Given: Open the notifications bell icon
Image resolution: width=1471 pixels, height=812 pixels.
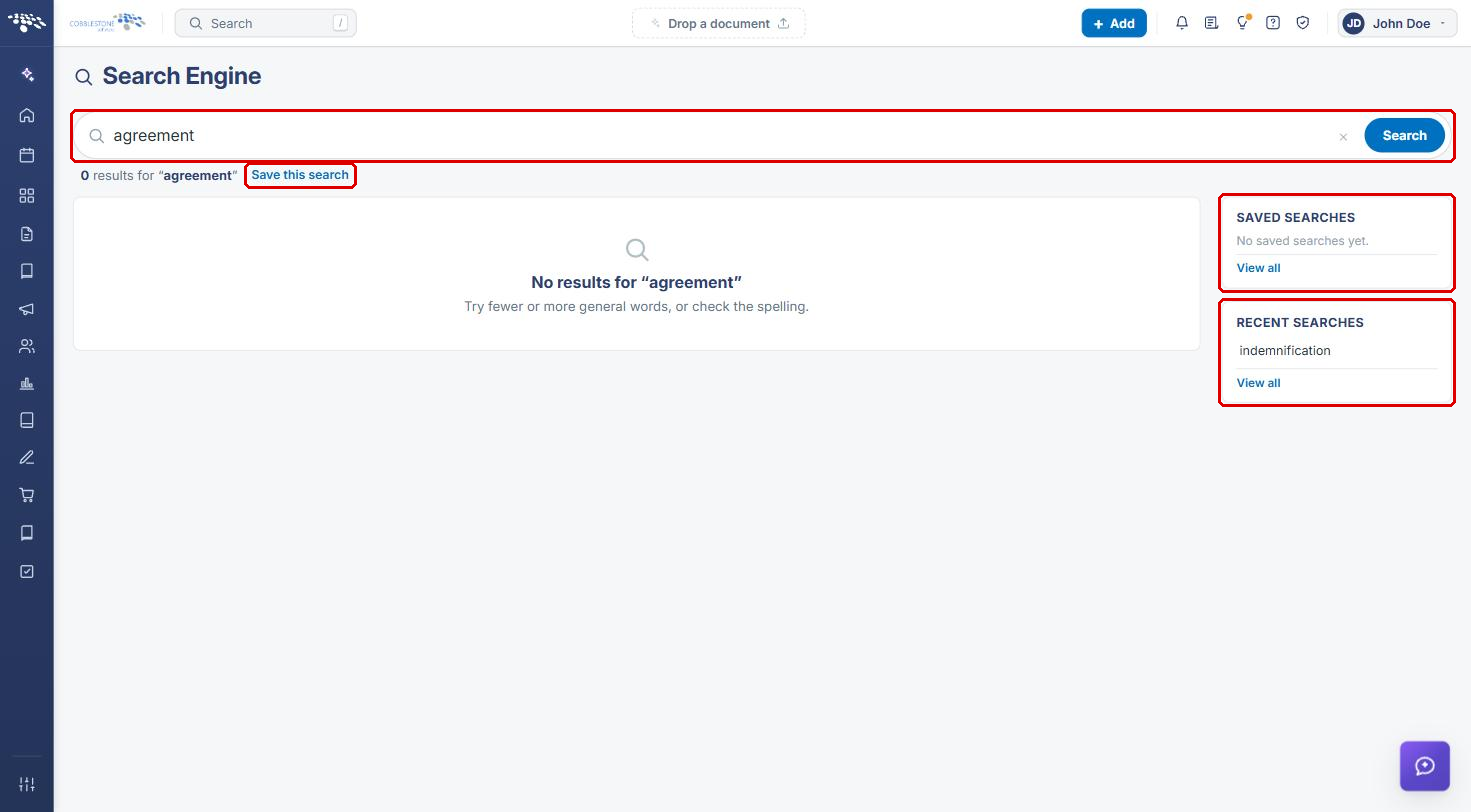Looking at the screenshot, I should click(x=1182, y=23).
